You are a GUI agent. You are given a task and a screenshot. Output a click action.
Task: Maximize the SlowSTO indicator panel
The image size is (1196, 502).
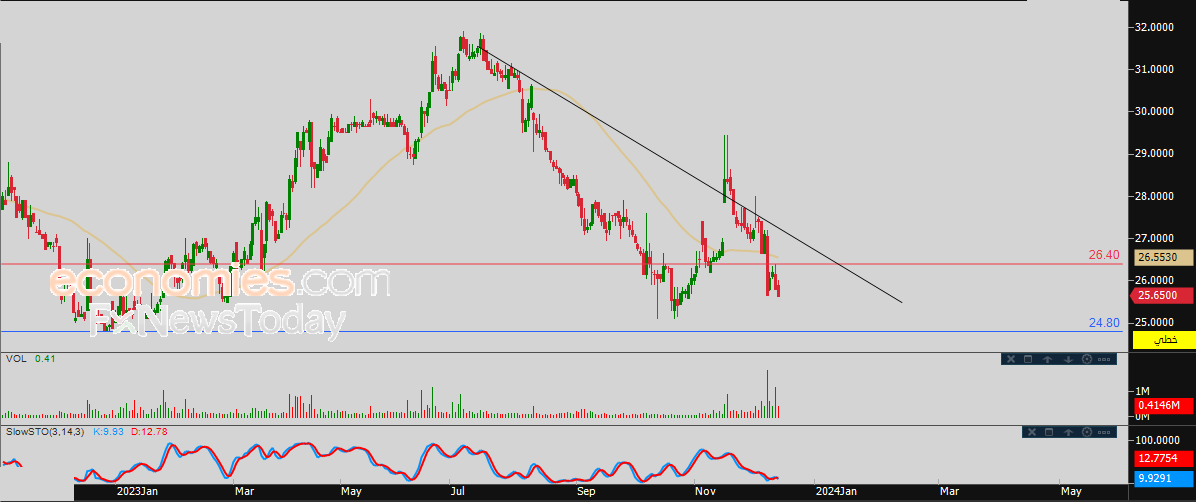pos(1049,432)
